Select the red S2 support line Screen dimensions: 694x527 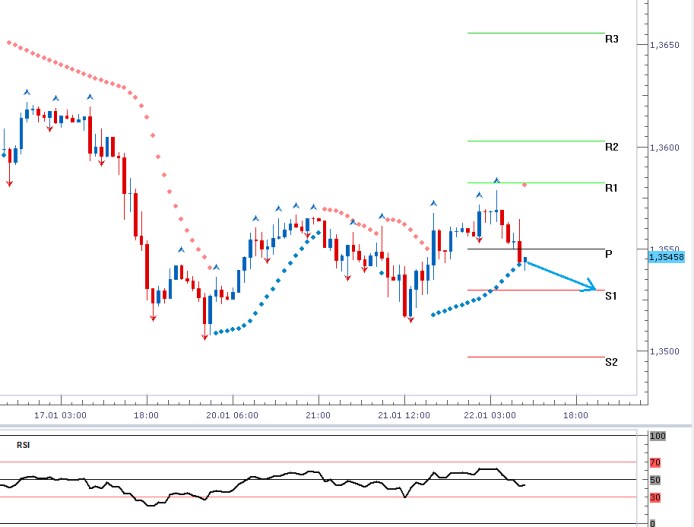536,357
